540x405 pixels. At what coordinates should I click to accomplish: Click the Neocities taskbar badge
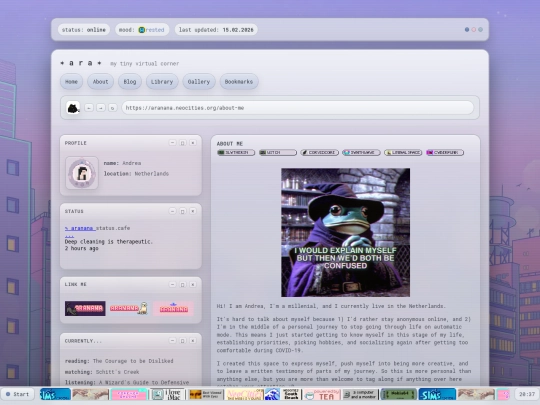click(244, 394)
